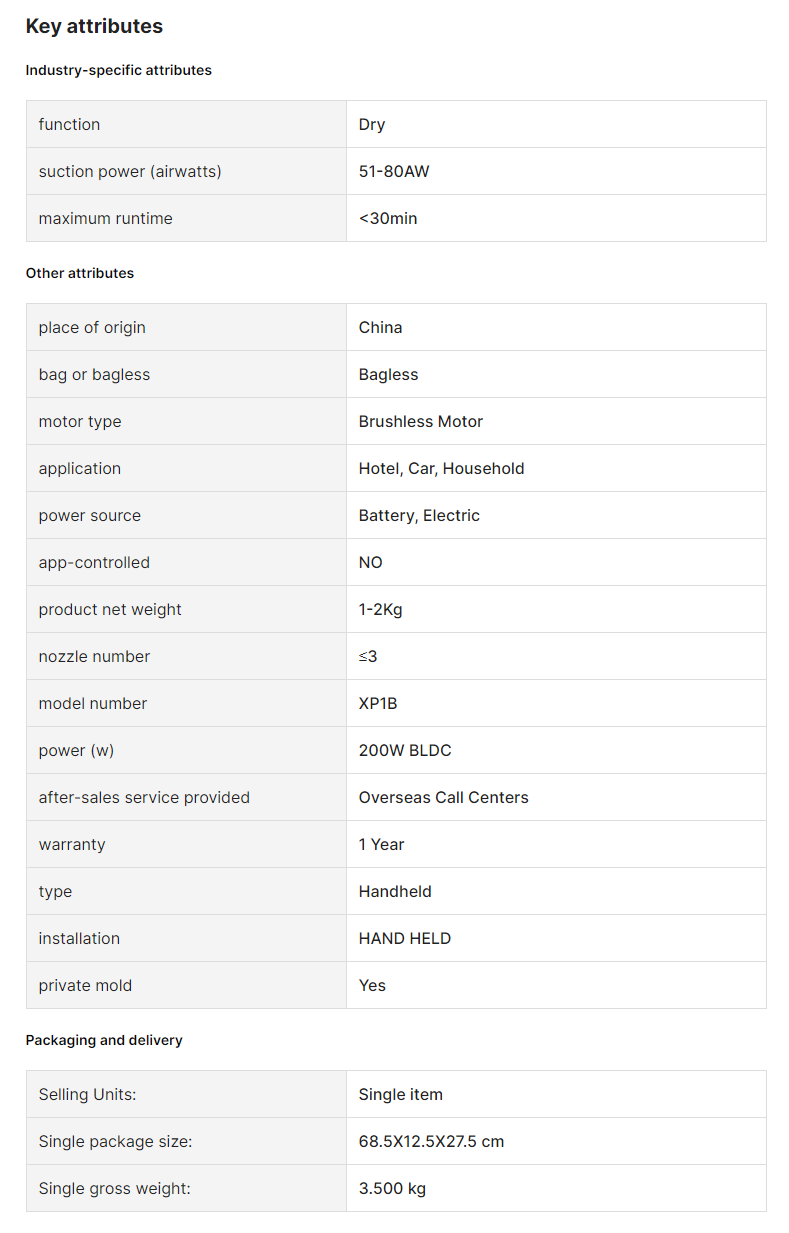789x1233 pixels.
Task: Select Overseas Call Centers service value
Action: coord(444,798)
